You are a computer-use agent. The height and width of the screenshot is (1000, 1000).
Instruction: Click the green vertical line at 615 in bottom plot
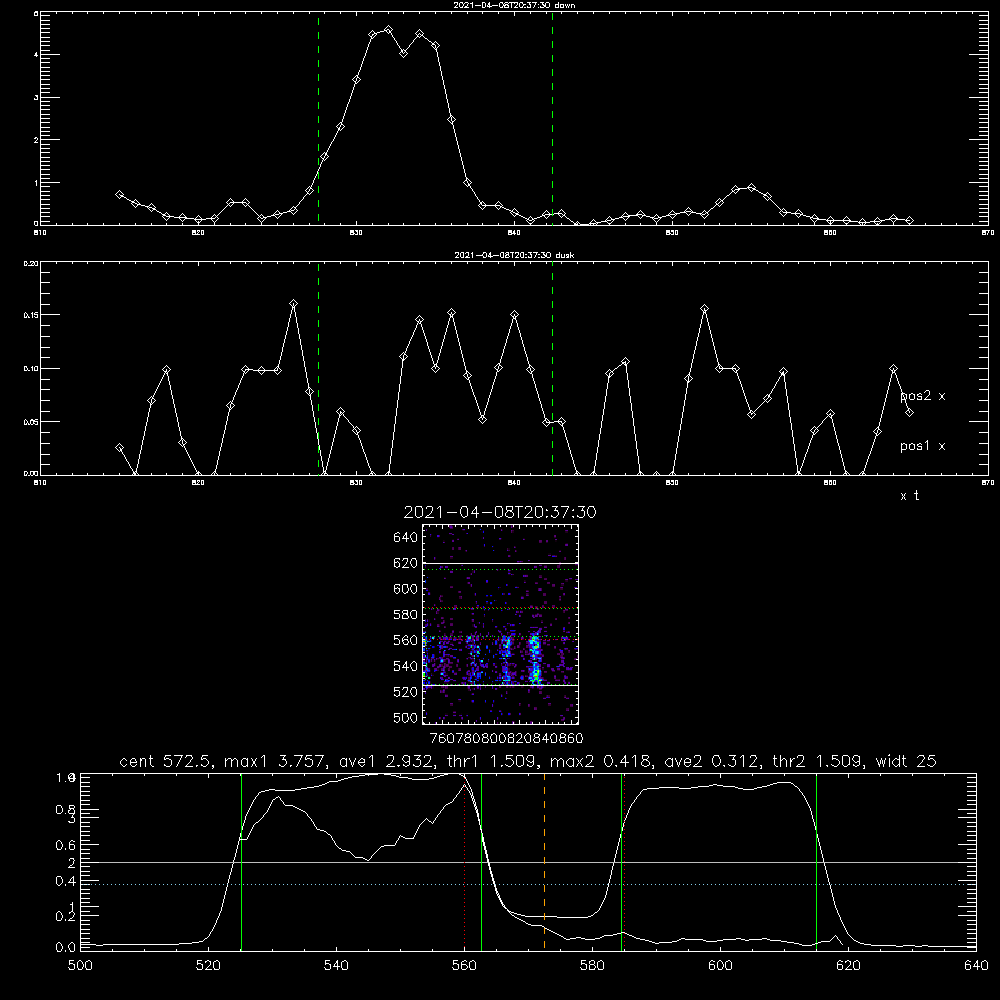(816, 862)
